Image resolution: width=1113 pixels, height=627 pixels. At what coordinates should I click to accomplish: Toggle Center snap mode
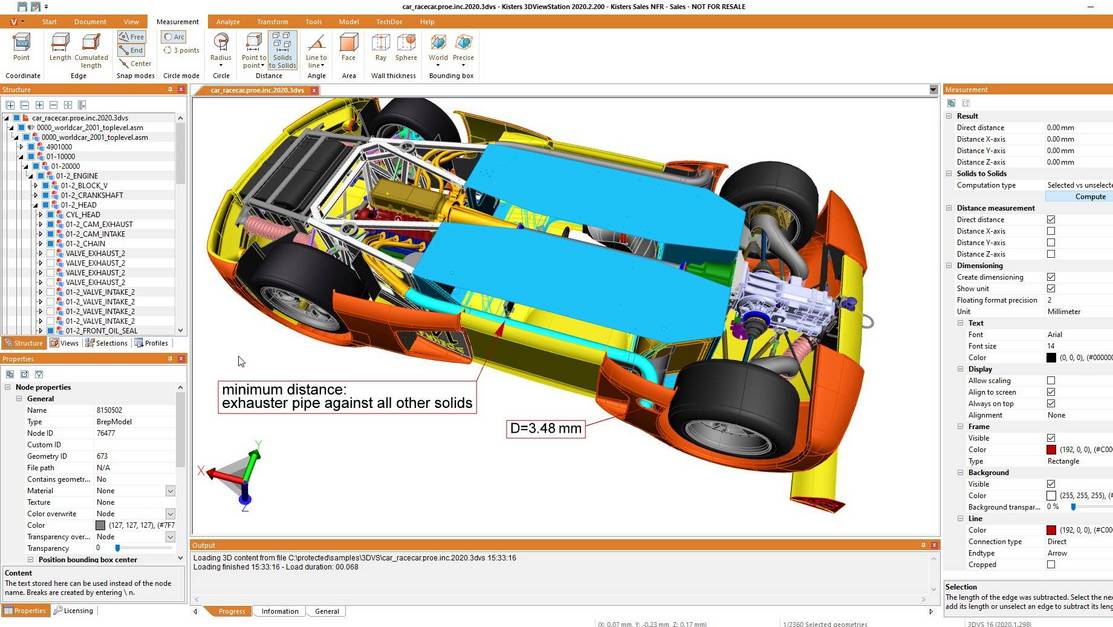[135, 63]
